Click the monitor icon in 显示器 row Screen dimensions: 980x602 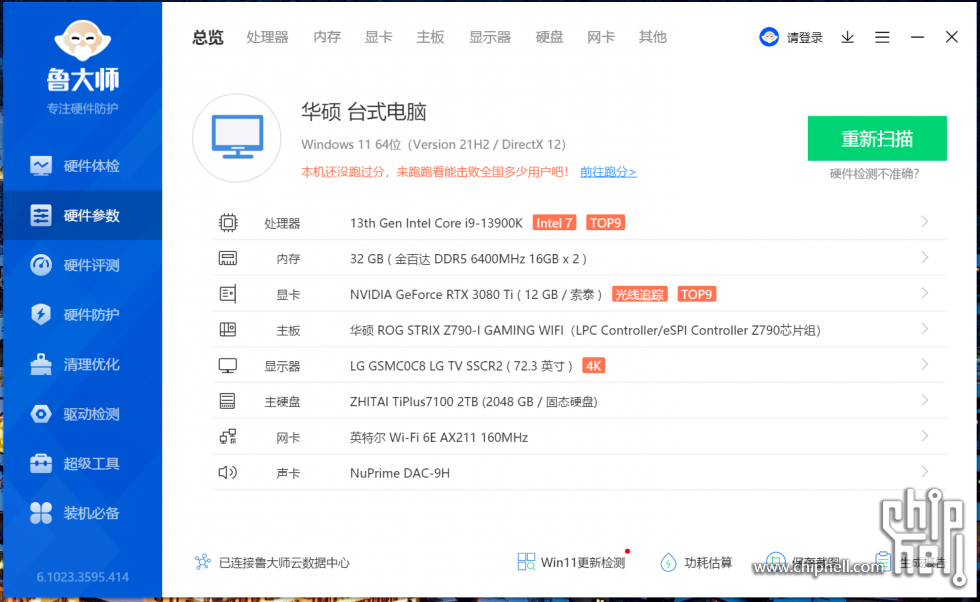click(x=228, y=366)
